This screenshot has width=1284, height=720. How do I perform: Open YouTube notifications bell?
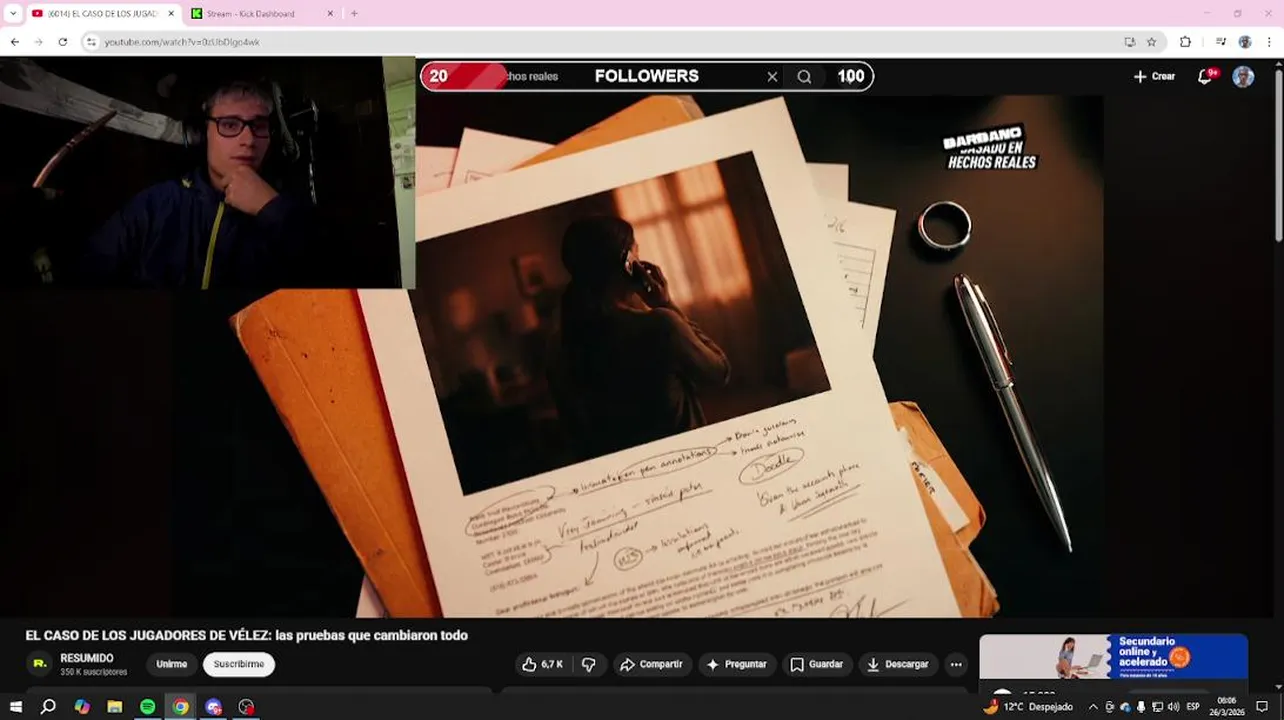point(1205,76)
